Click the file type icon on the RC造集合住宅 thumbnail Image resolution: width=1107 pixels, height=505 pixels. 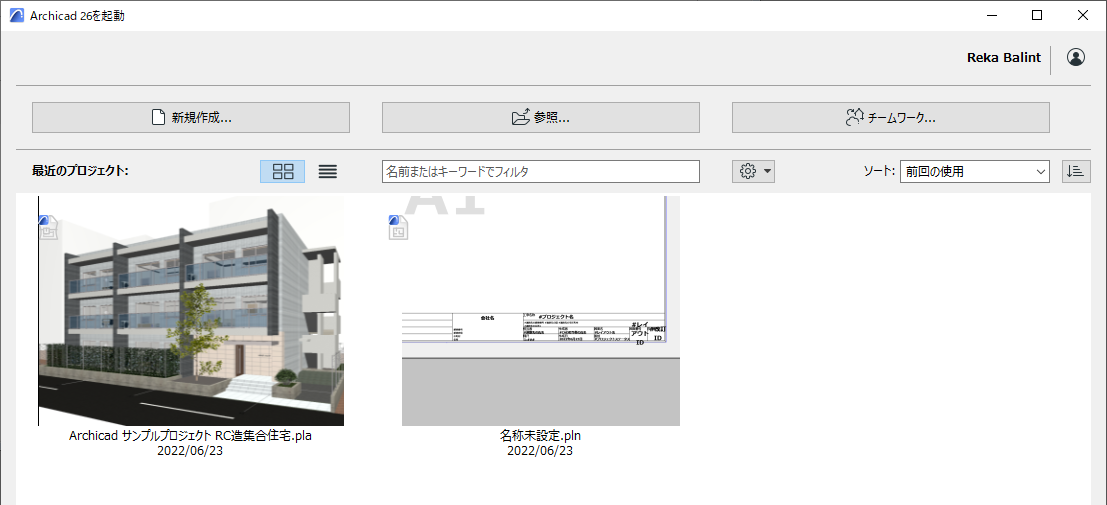[48, 228]
